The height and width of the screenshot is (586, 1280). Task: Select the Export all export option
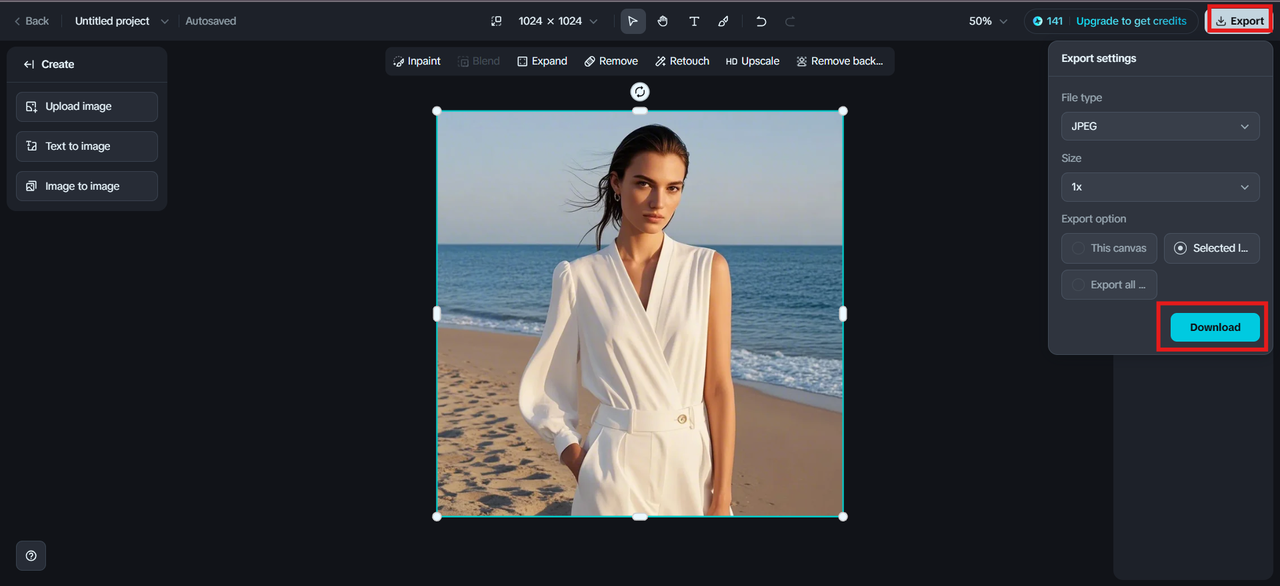(1109, 285)
